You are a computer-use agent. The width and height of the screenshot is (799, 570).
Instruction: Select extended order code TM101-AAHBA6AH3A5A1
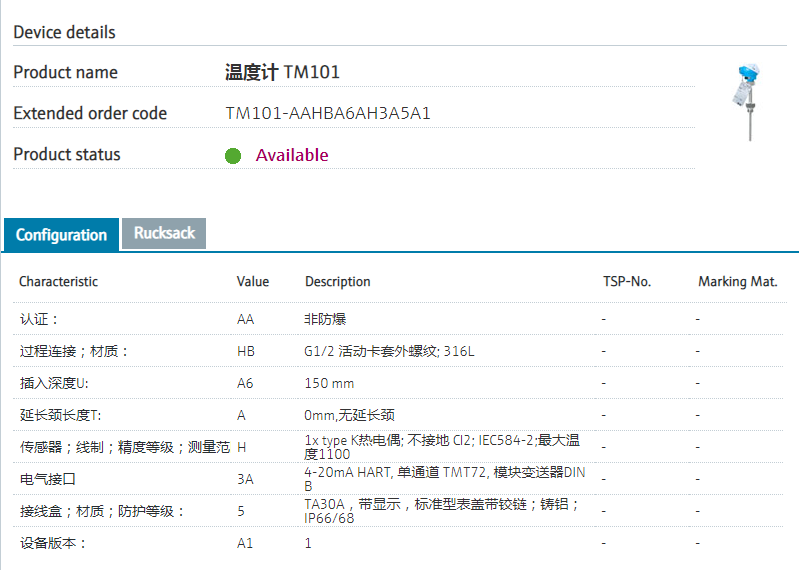point(328,113)
